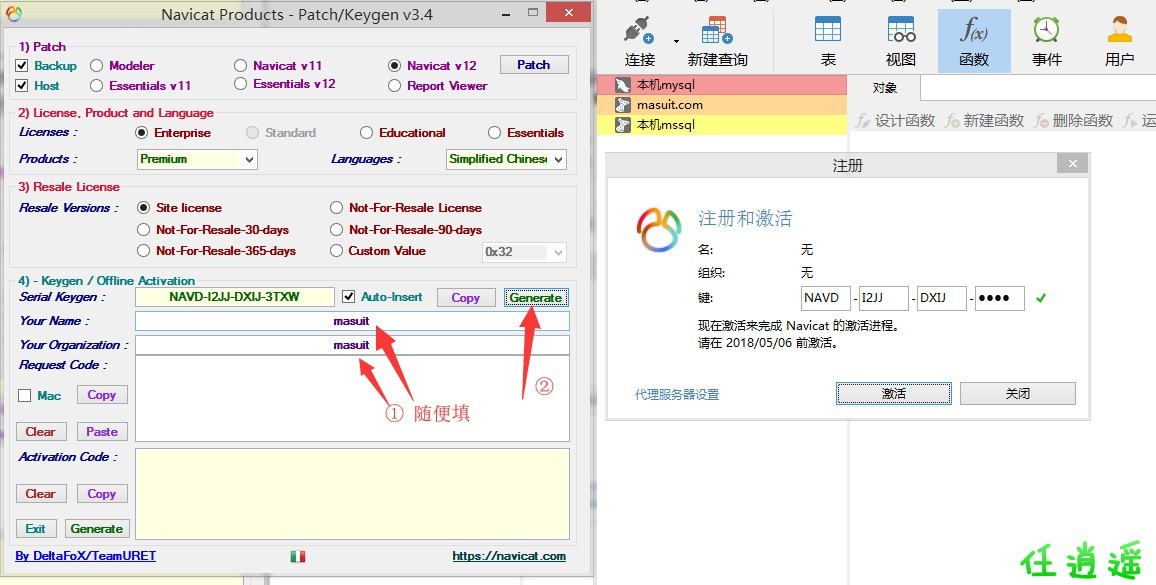This screenshot has height=585, width=1156.
Task: Expand the arrow beside the 连接 button
Action: (676, 41)
